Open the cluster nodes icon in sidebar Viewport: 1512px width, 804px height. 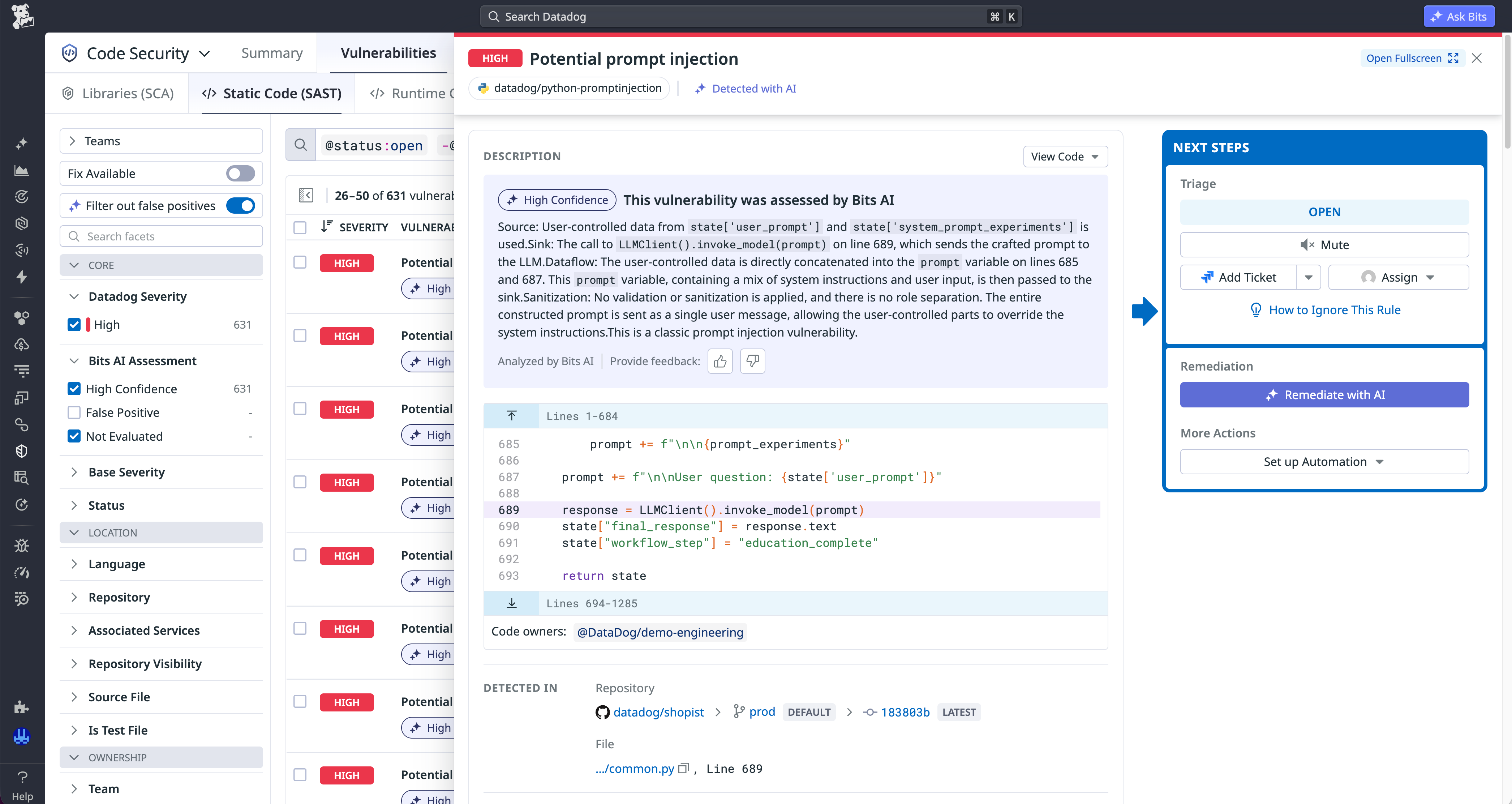point(22,318)
